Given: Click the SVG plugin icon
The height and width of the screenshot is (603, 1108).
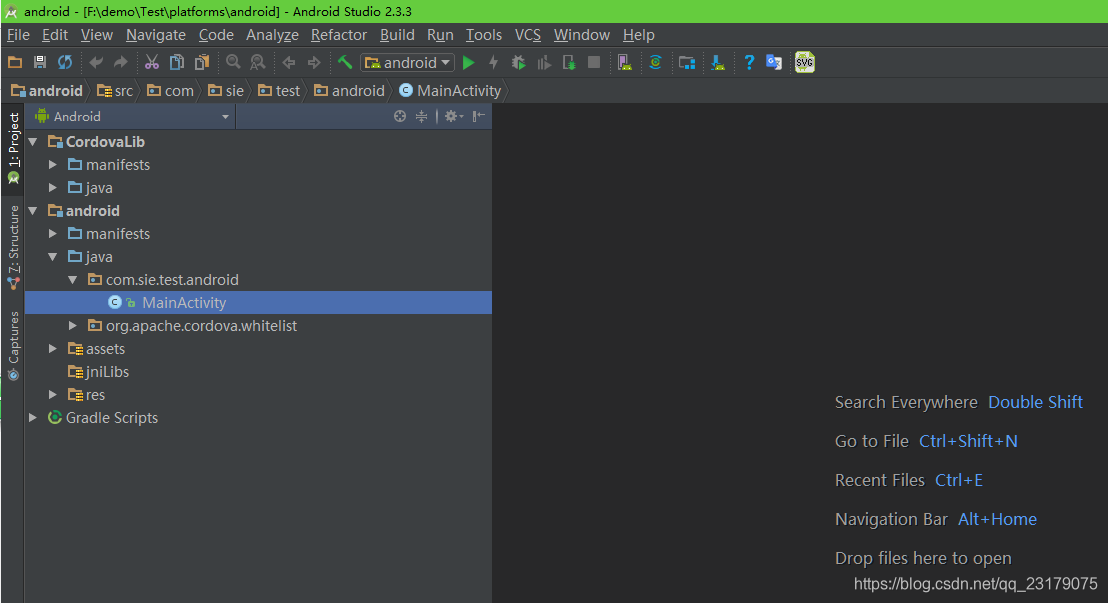Looking at the screenshot, I should tap(805, 63).
